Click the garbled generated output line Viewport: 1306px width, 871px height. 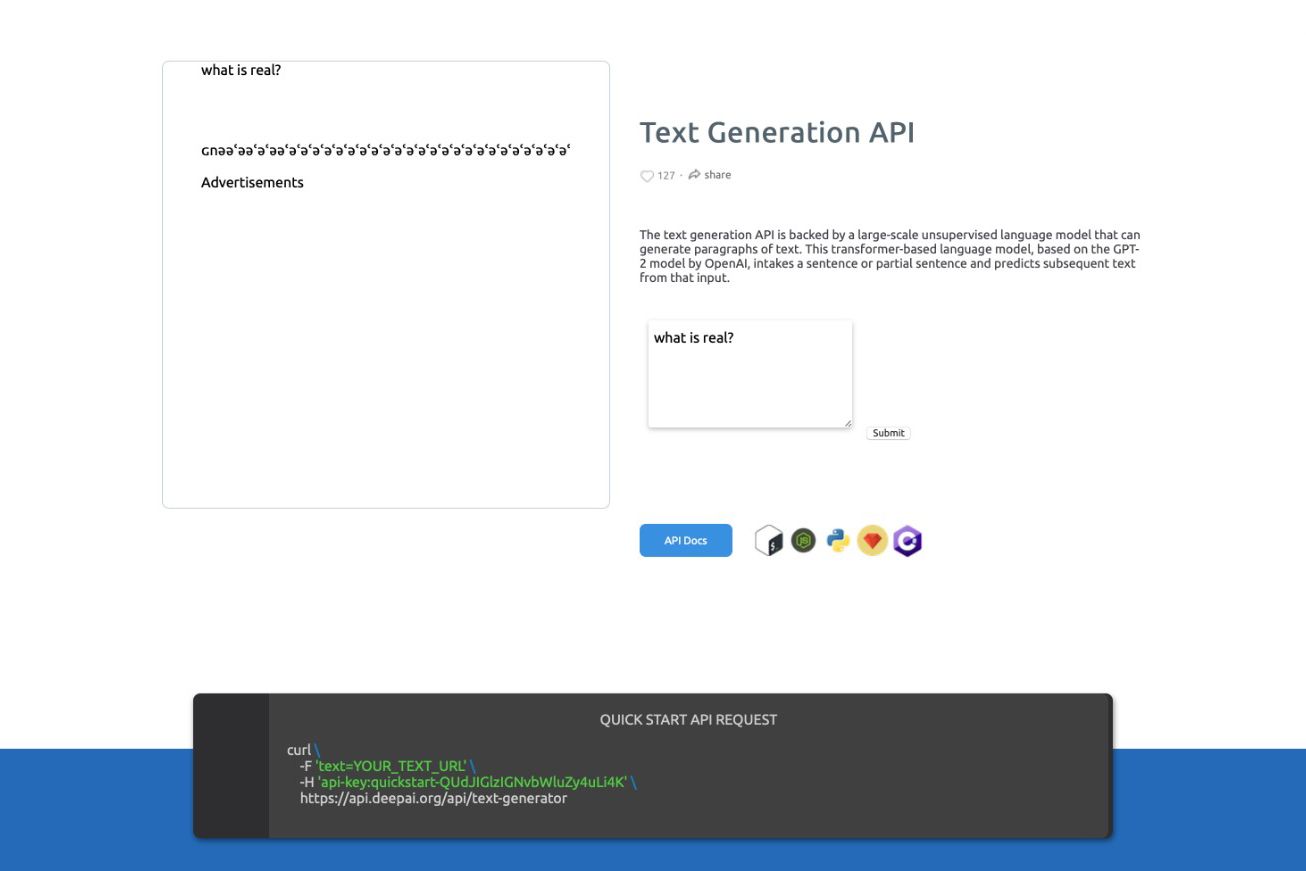[386, 151]
